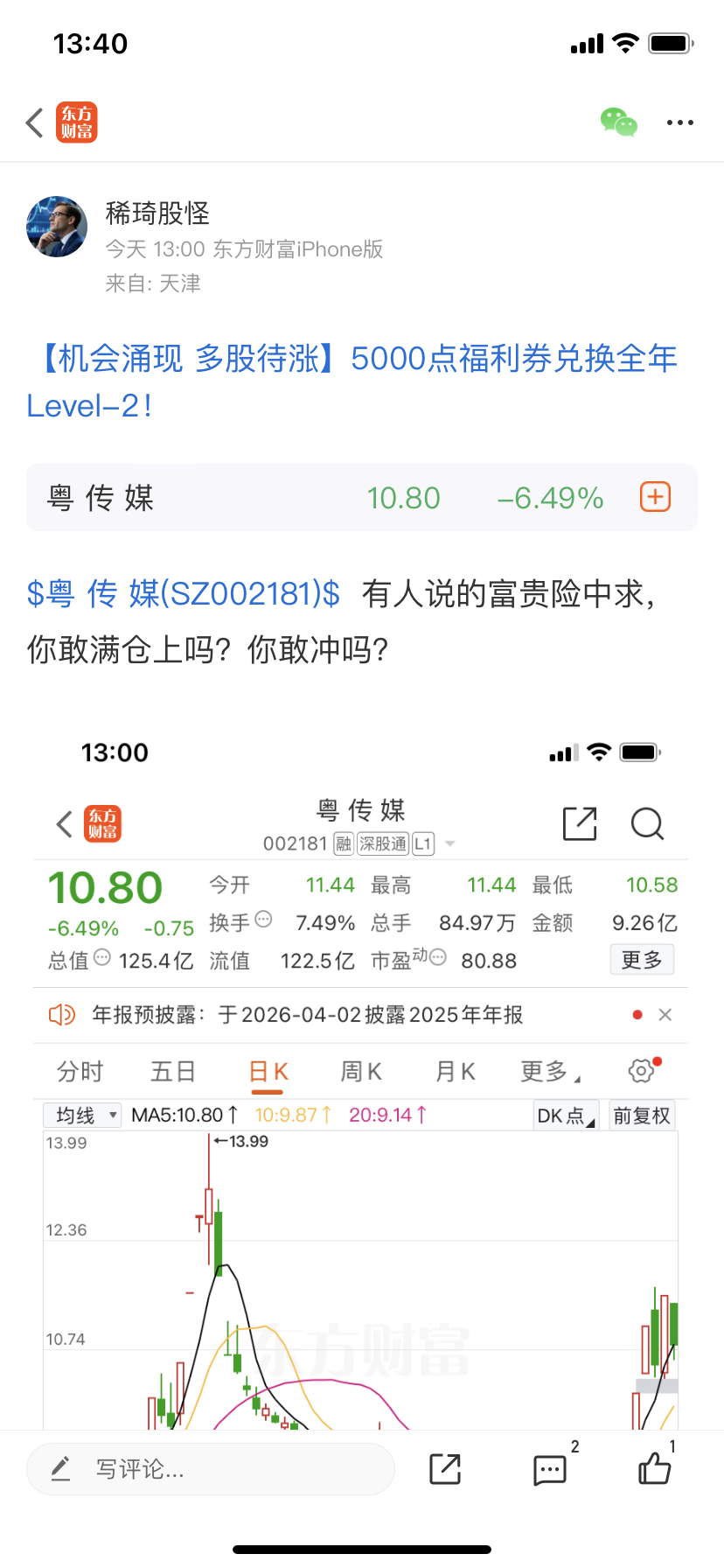Tap the -6.49% change in stock card

point(550,498)
